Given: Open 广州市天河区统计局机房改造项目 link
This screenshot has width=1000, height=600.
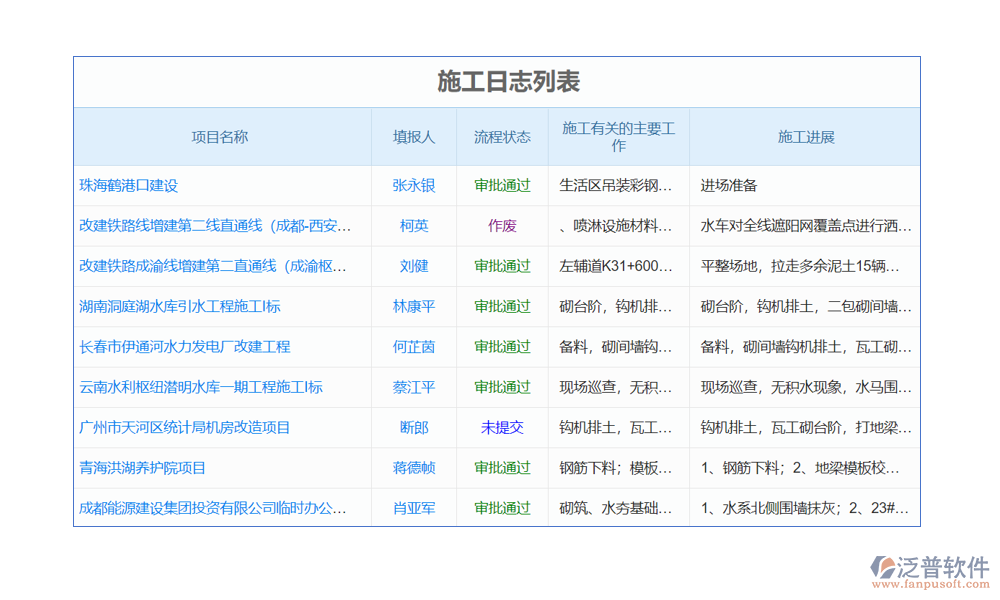Looking at the screenshot, I should pos(185,427).
